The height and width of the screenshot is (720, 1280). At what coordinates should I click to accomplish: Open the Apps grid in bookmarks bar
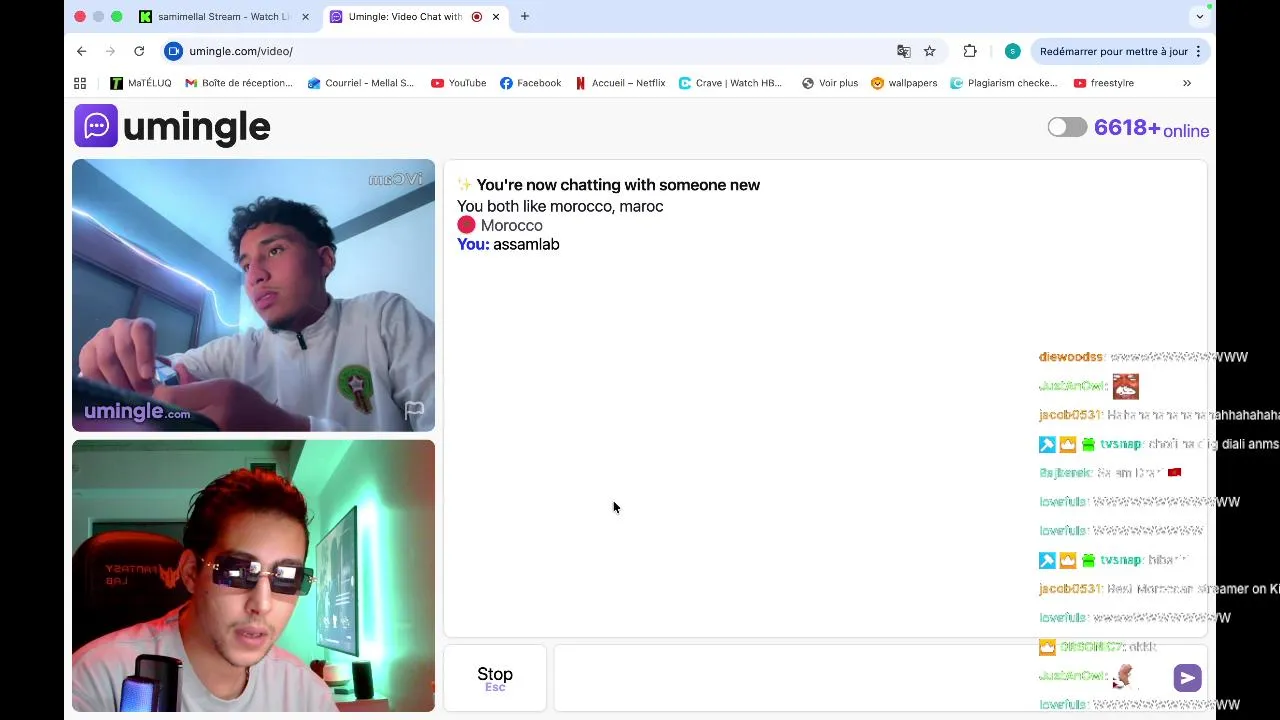coord(80,83)
